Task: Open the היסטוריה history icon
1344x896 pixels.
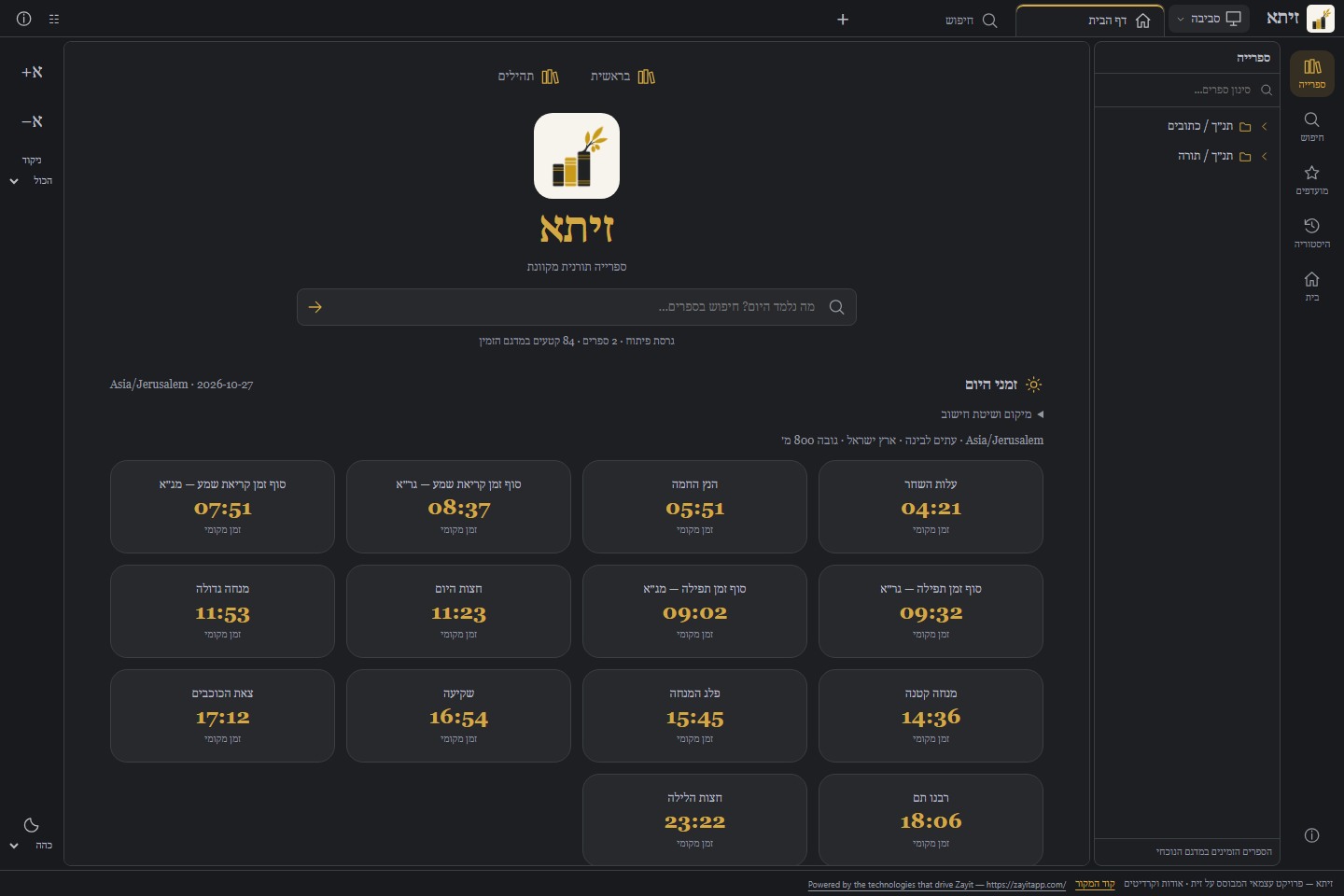Action: click(1311, 232)
